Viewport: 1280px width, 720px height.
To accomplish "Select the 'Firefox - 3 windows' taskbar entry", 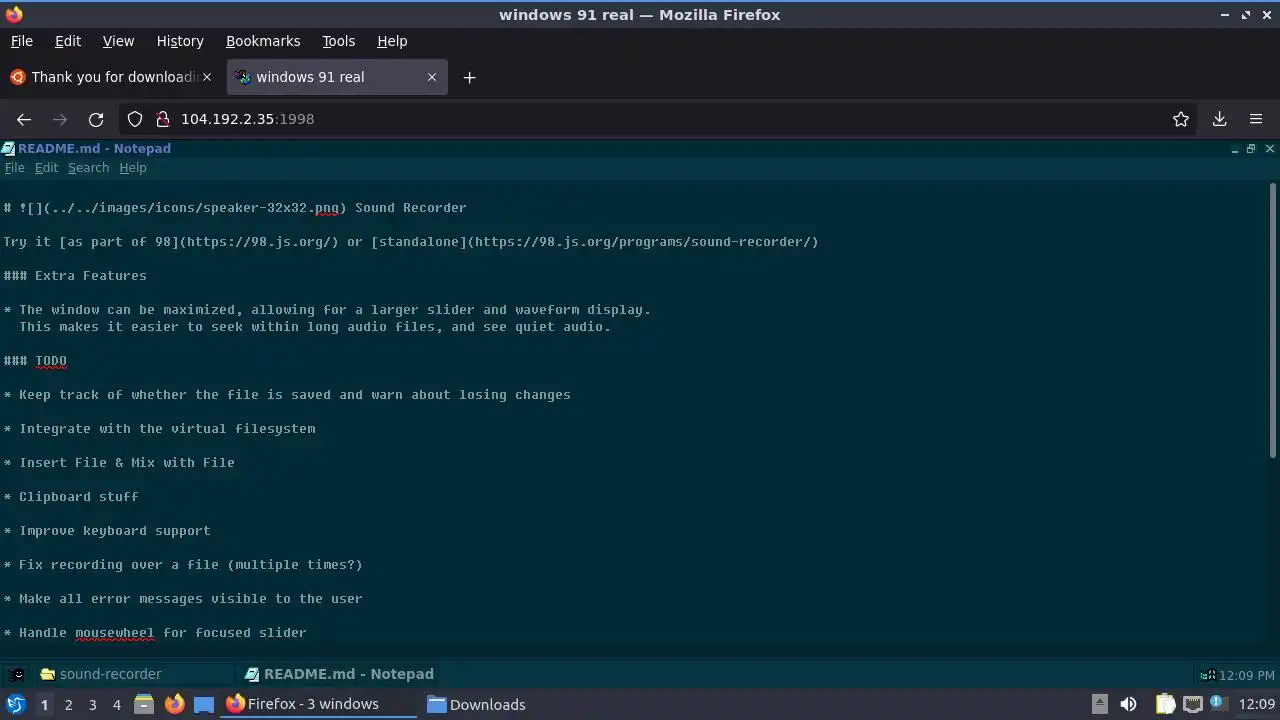I will click(318, 704).
